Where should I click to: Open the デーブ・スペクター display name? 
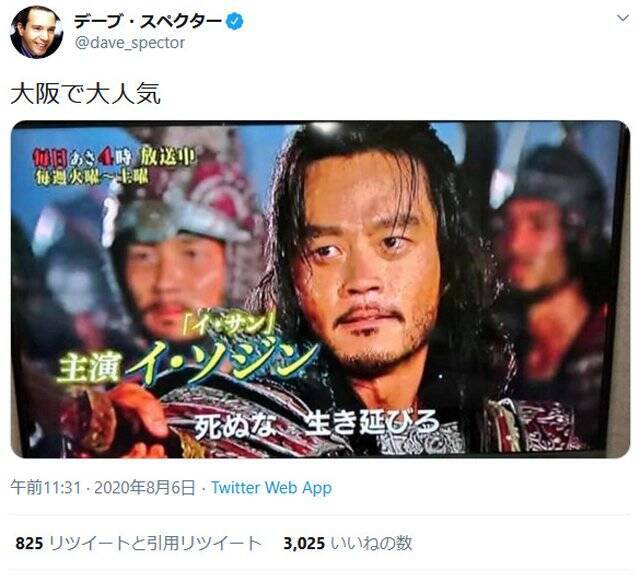point(148,22)
